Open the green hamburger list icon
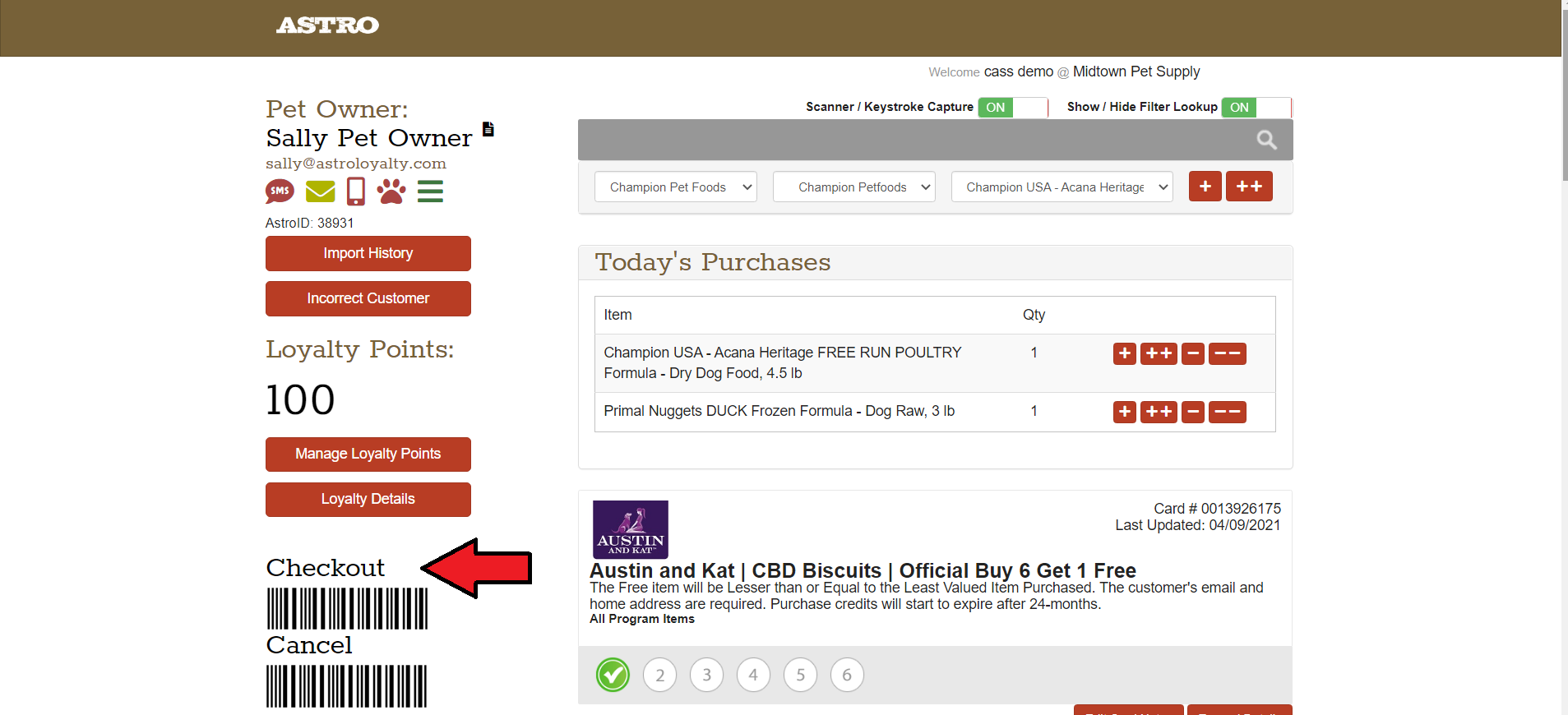 [430, 191]
